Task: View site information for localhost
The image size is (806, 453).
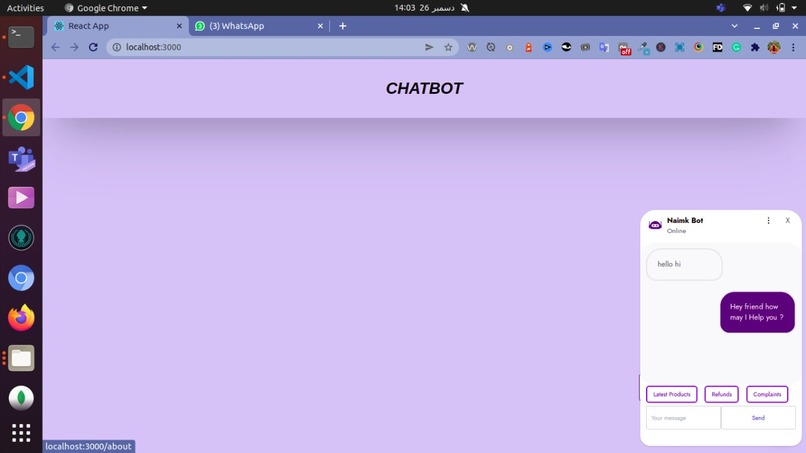Action: click(117, 47)
